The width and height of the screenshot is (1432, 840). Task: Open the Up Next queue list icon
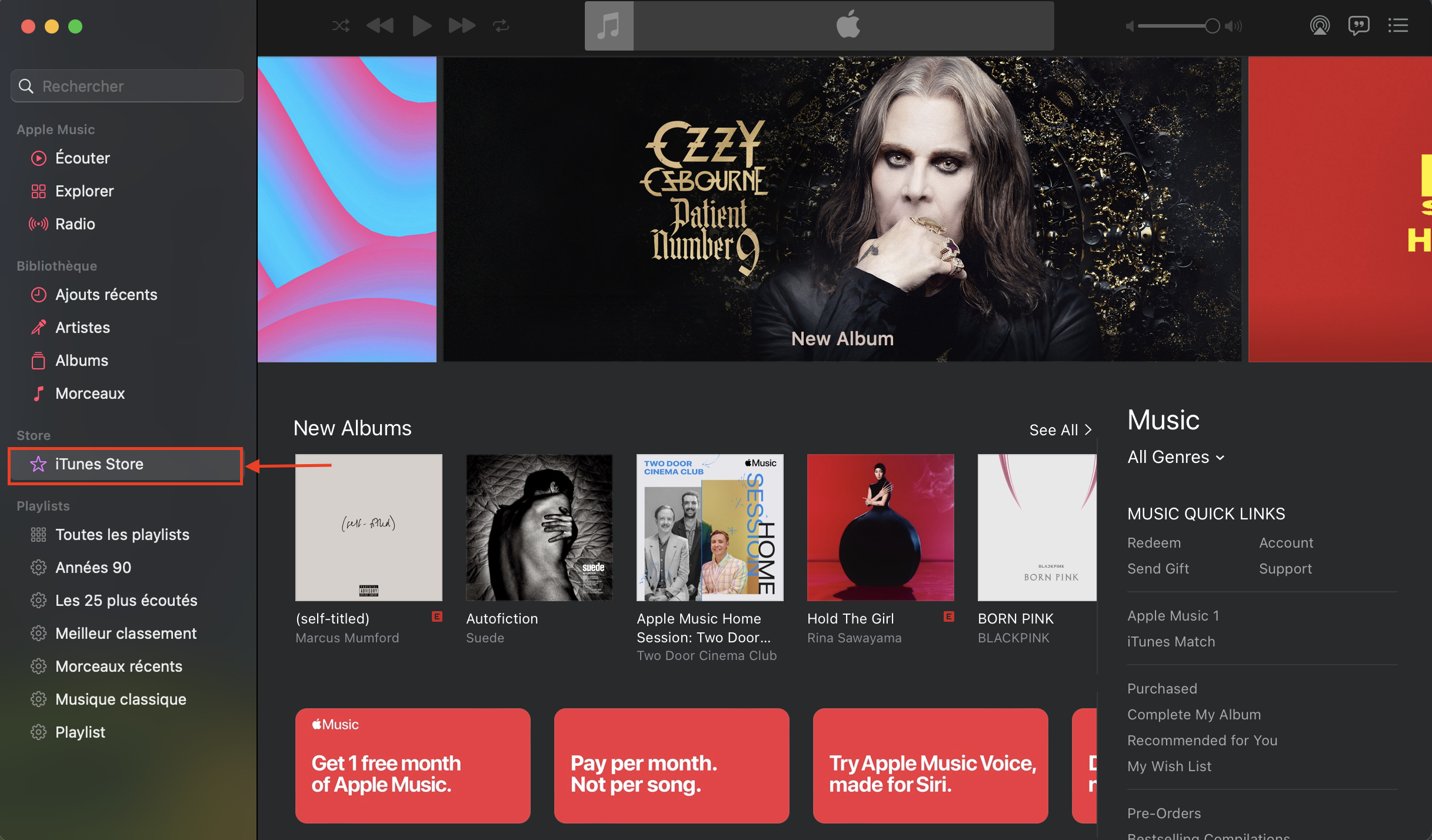[1398, 25]
